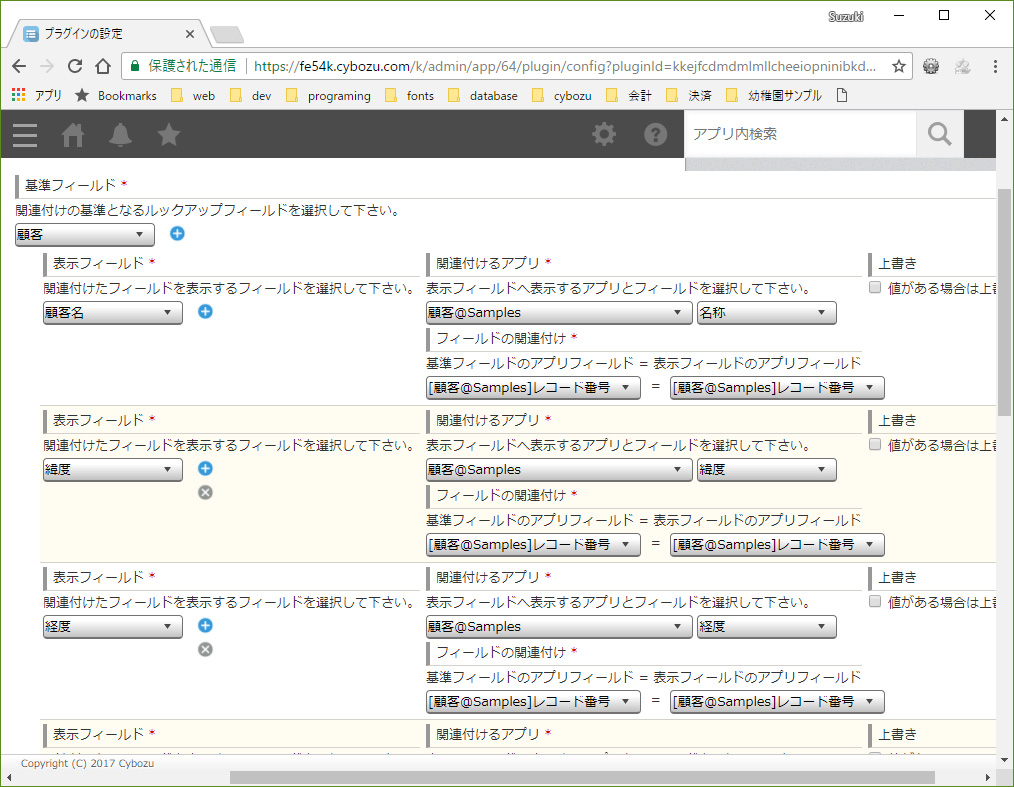Remove the 経度 display field row
The height and width of the screenshot is (787, 1014).
[x=205, y=650]
